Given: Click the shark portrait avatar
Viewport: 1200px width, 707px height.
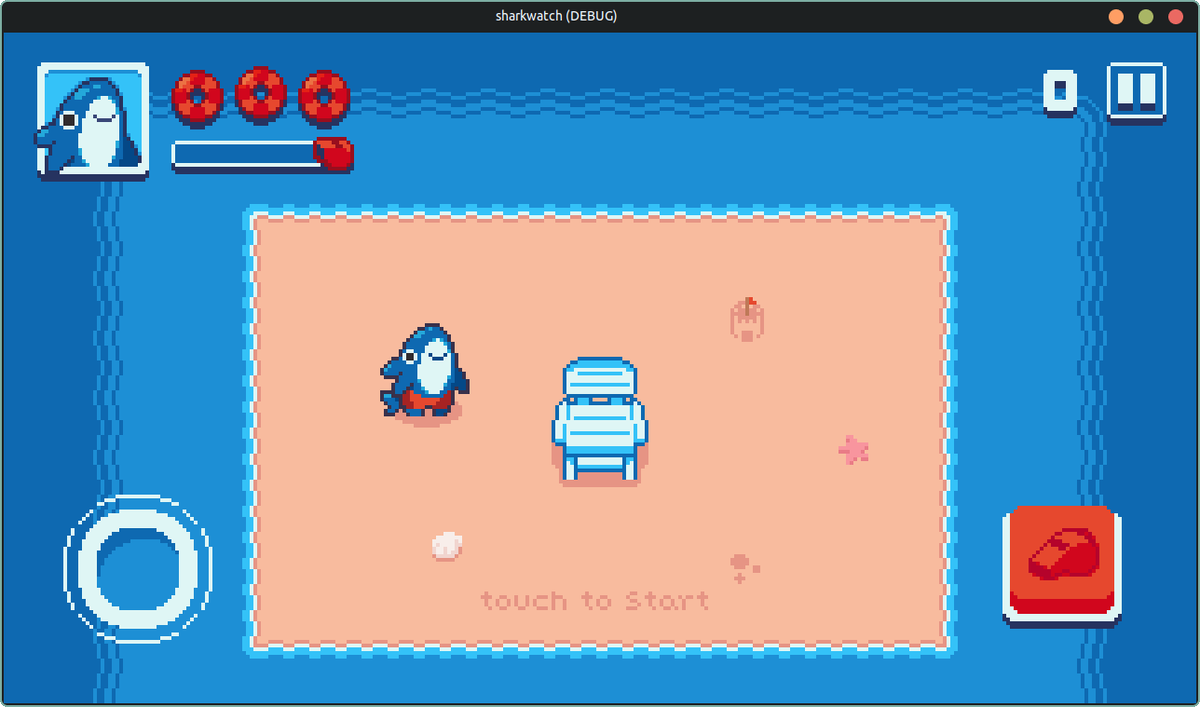Looking at the screenshot, I should (93, 121).
